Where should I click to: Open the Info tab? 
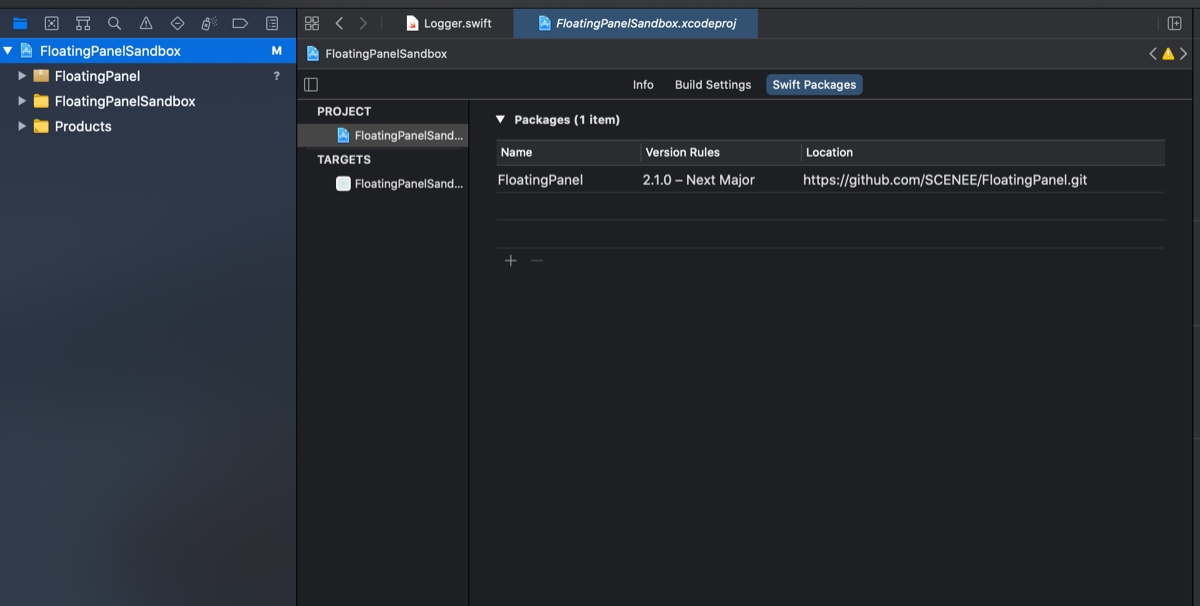click(x=643, y=85)
